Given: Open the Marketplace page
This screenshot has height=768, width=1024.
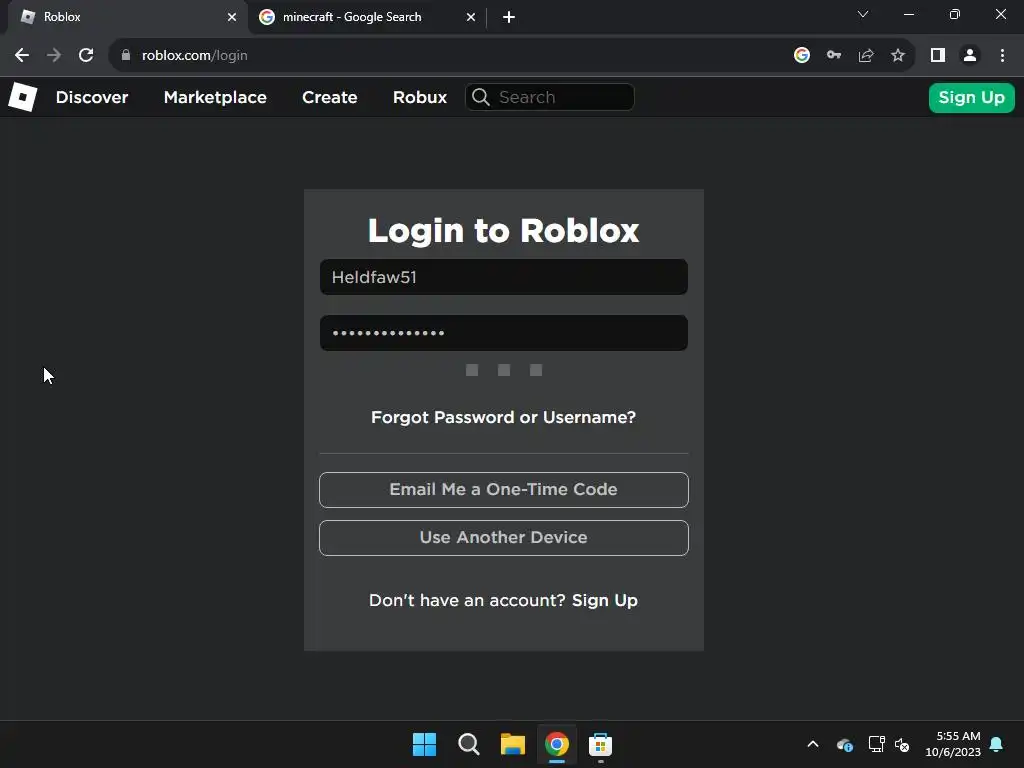Looking at the screenshot, I should (x=215, y=97).
